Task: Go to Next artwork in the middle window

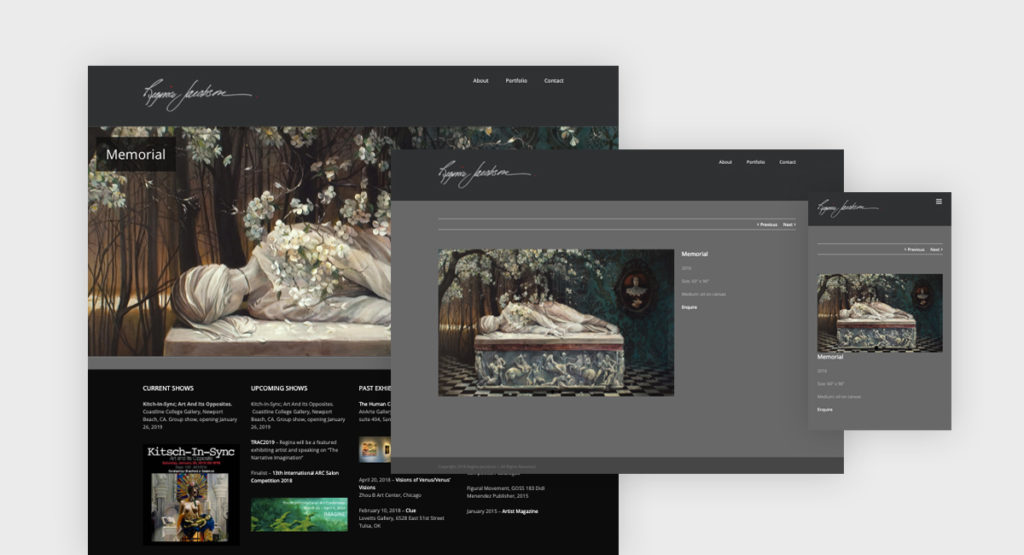Action: (789, 225)
